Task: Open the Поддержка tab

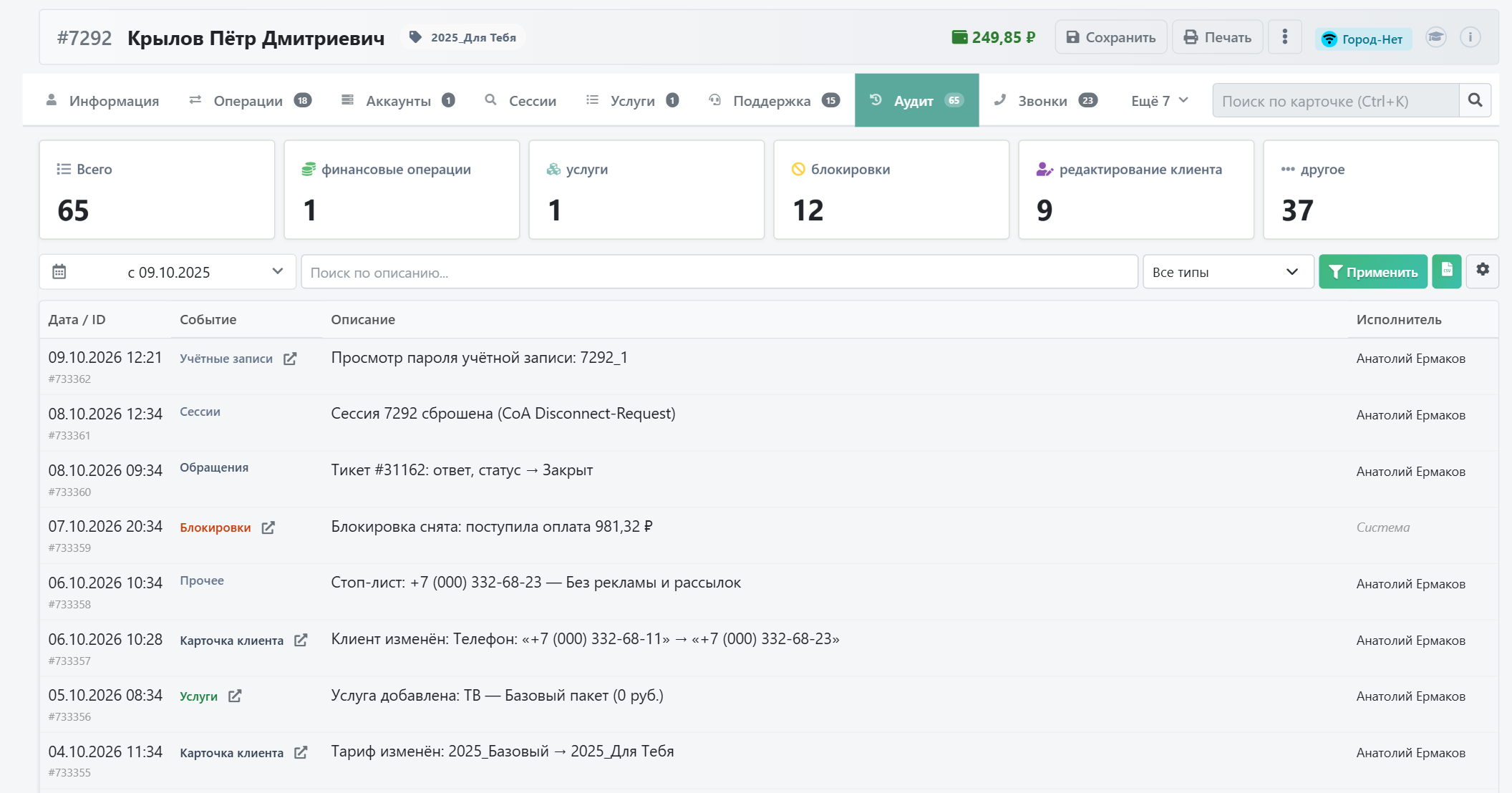Action: click(x=774, y=100)
